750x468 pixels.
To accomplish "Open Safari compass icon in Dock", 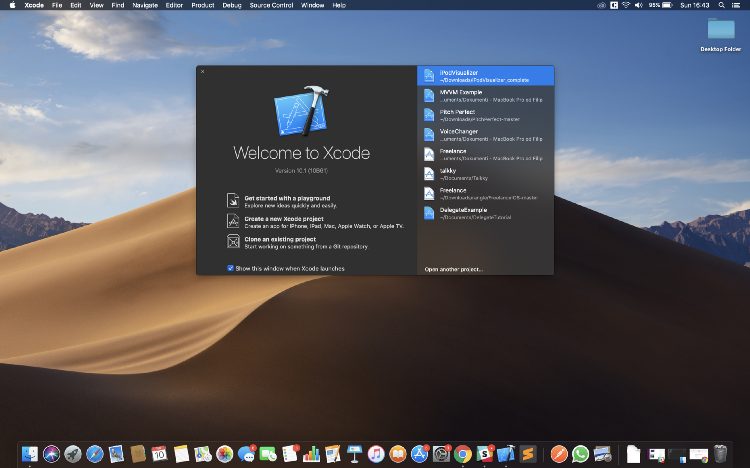I will coord(95,454).
